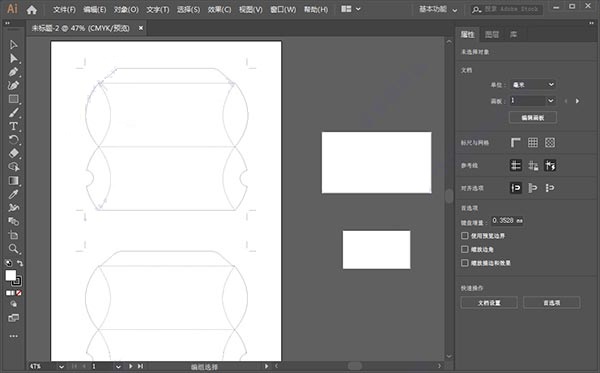This screenshot has height=373, width=600.
Task: Go to Illustrator Home screen
Action: (32, 10)
